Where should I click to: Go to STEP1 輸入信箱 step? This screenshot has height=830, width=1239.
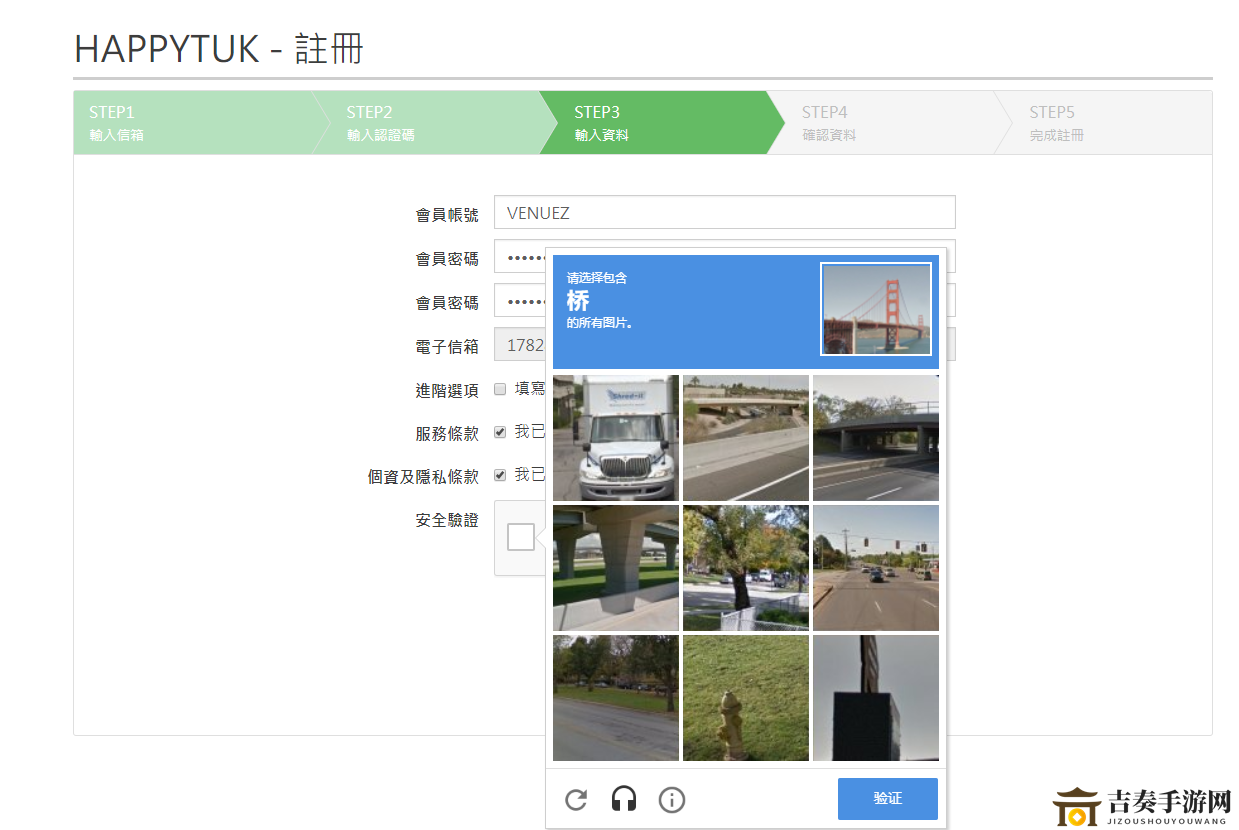[x=190, y=123]
